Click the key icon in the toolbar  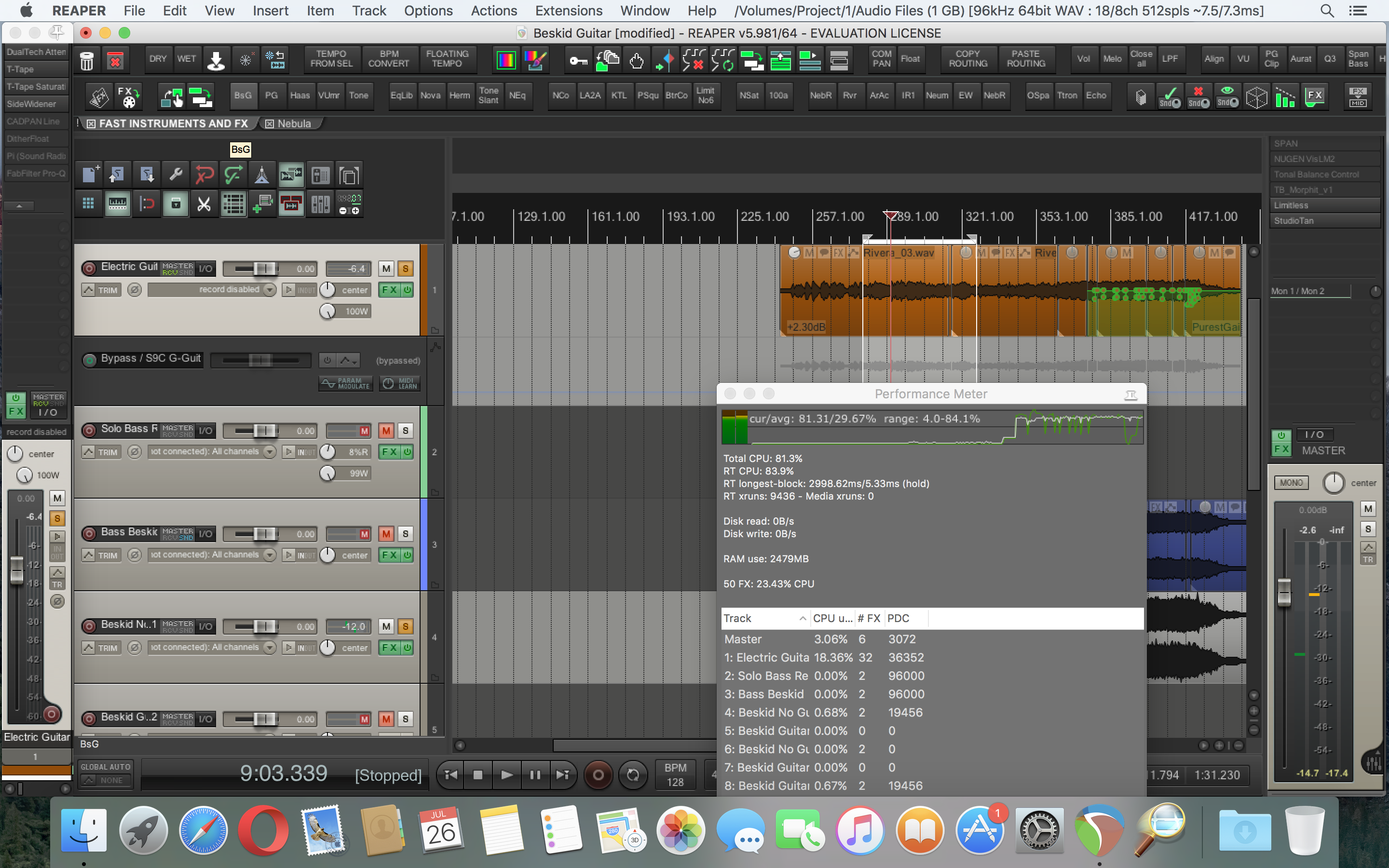tap(579, 60)
